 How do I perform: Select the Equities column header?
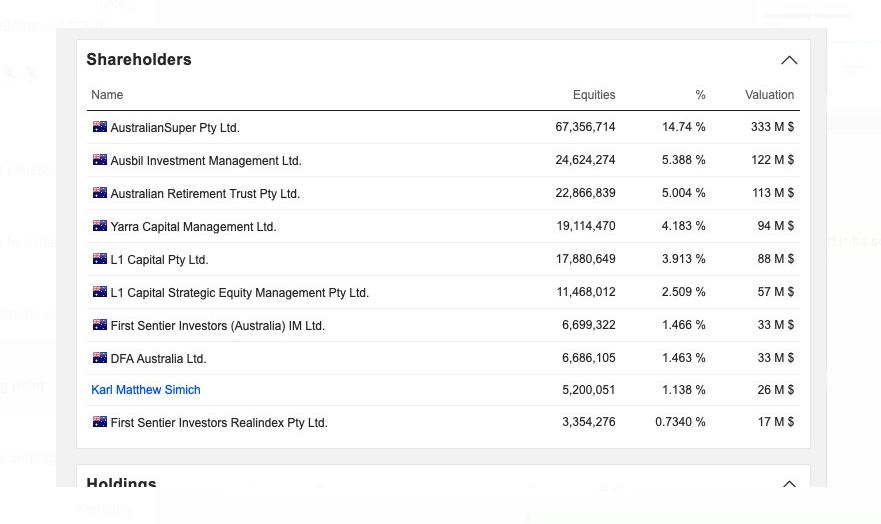(594, 95)
